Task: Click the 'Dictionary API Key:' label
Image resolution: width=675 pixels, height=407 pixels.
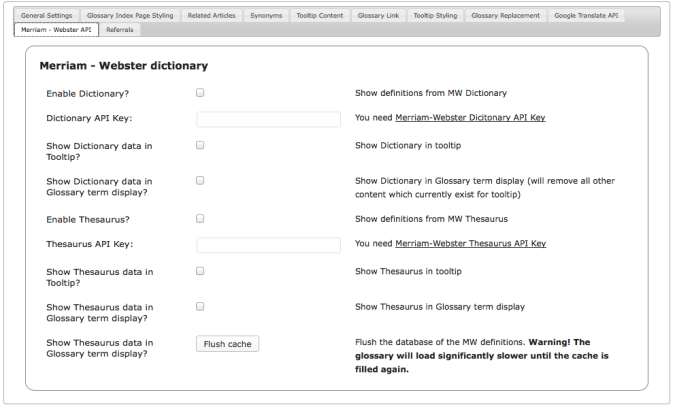Action: [89, 118]
